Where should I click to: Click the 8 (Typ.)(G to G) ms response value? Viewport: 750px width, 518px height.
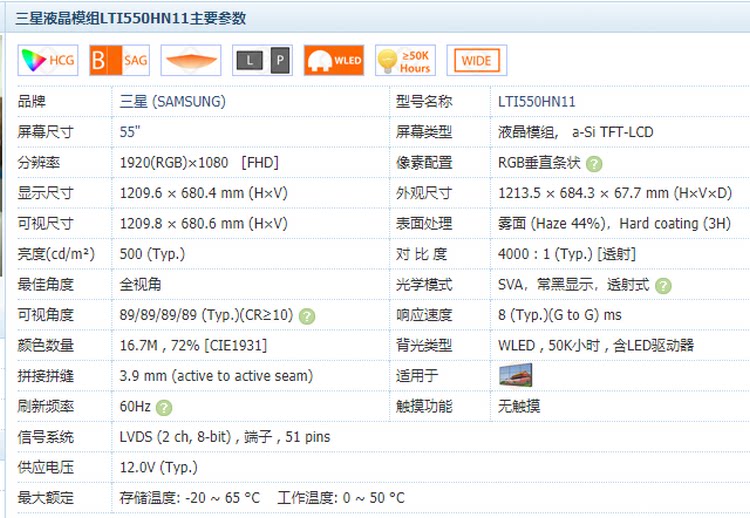tap(560, 315)
